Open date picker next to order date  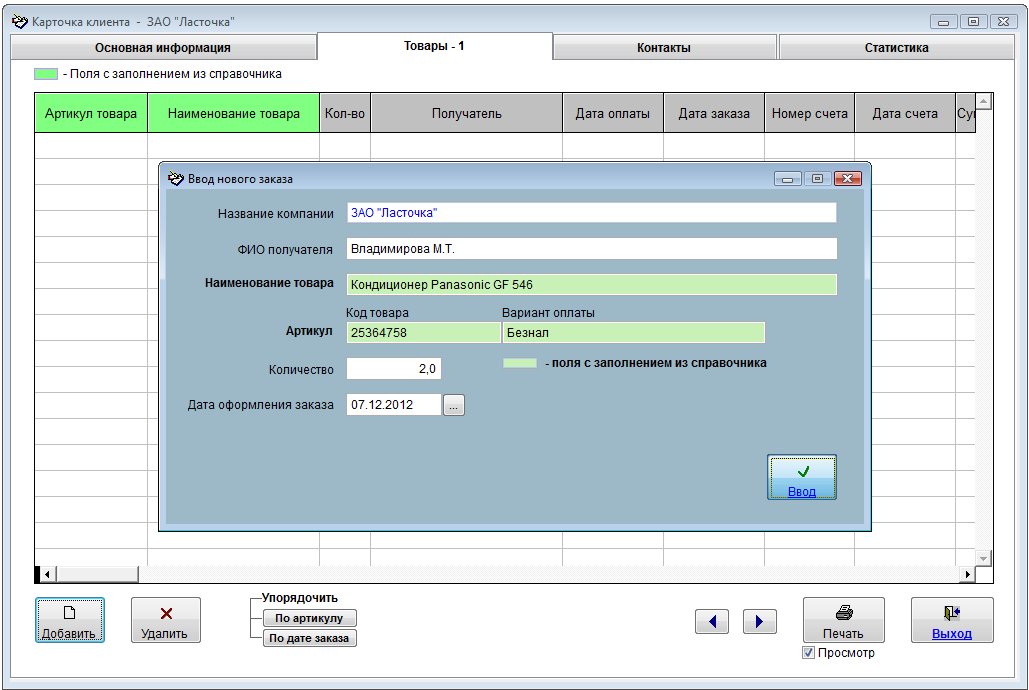(454, 405)
